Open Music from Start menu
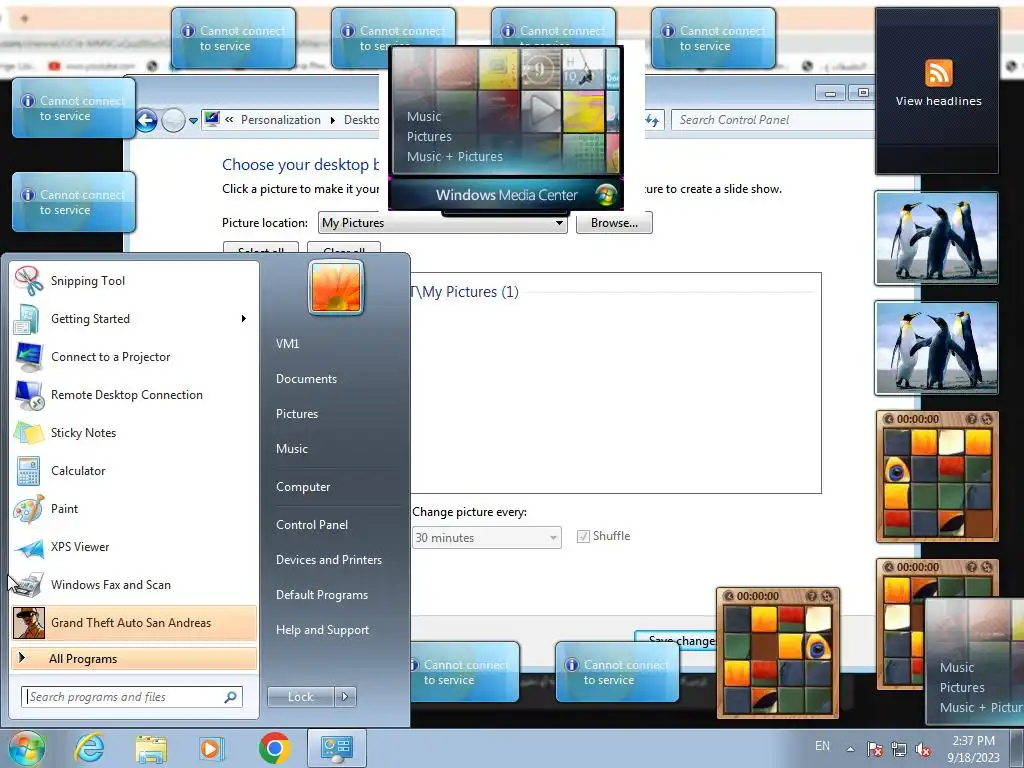Viewport: 1024px width, 768px height. pyautogui.click(x=291, y=449)
